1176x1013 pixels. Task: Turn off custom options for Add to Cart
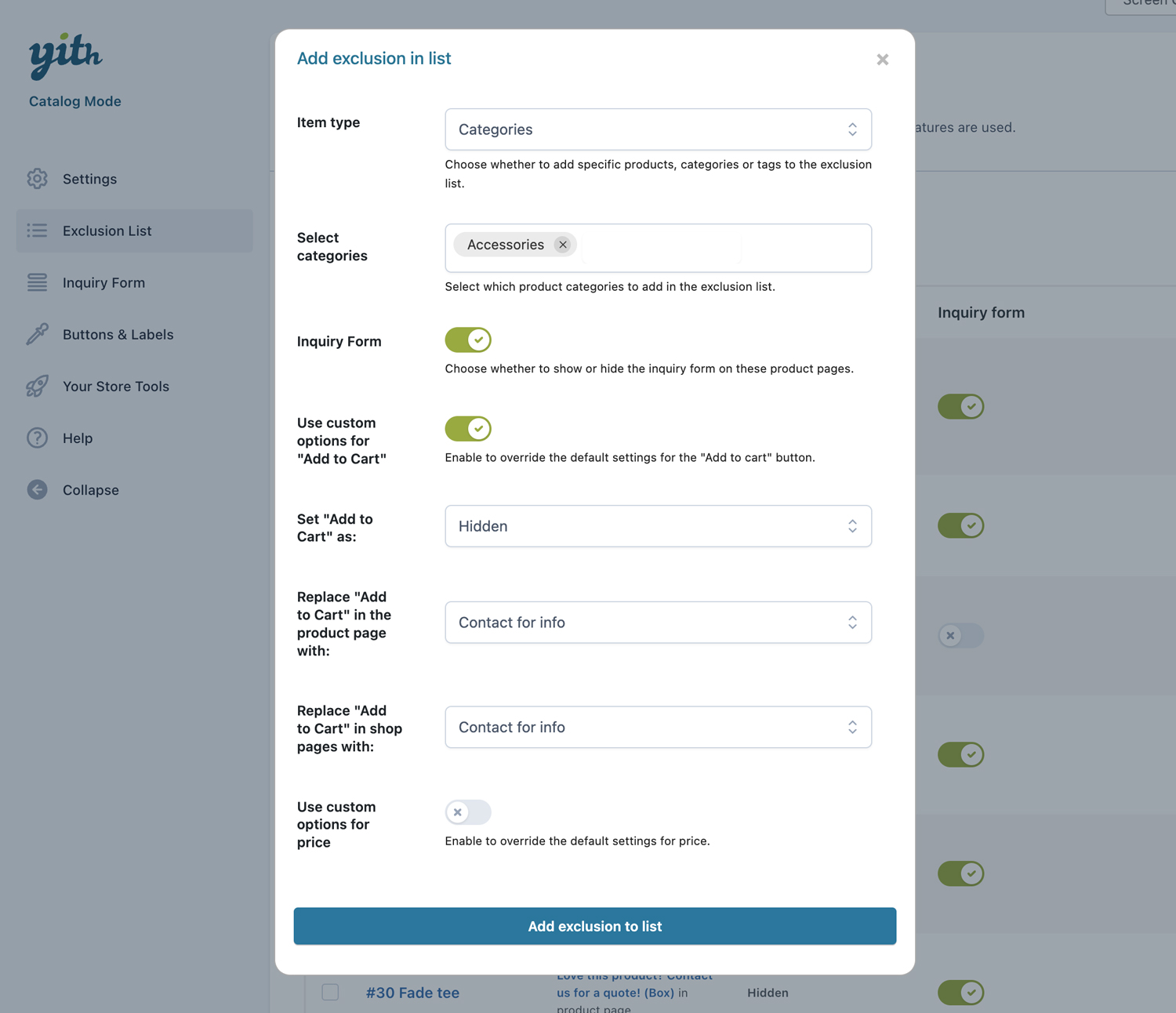click(x=468, y=429)
